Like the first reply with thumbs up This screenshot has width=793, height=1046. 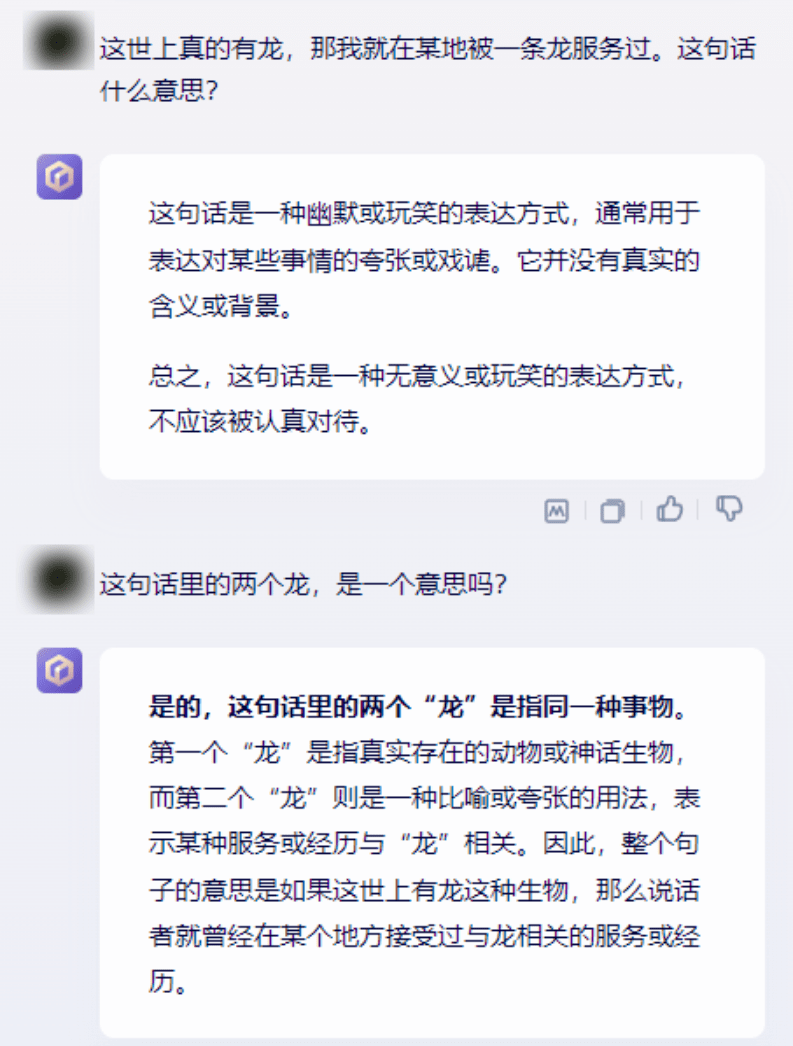[x=669, y=509]
